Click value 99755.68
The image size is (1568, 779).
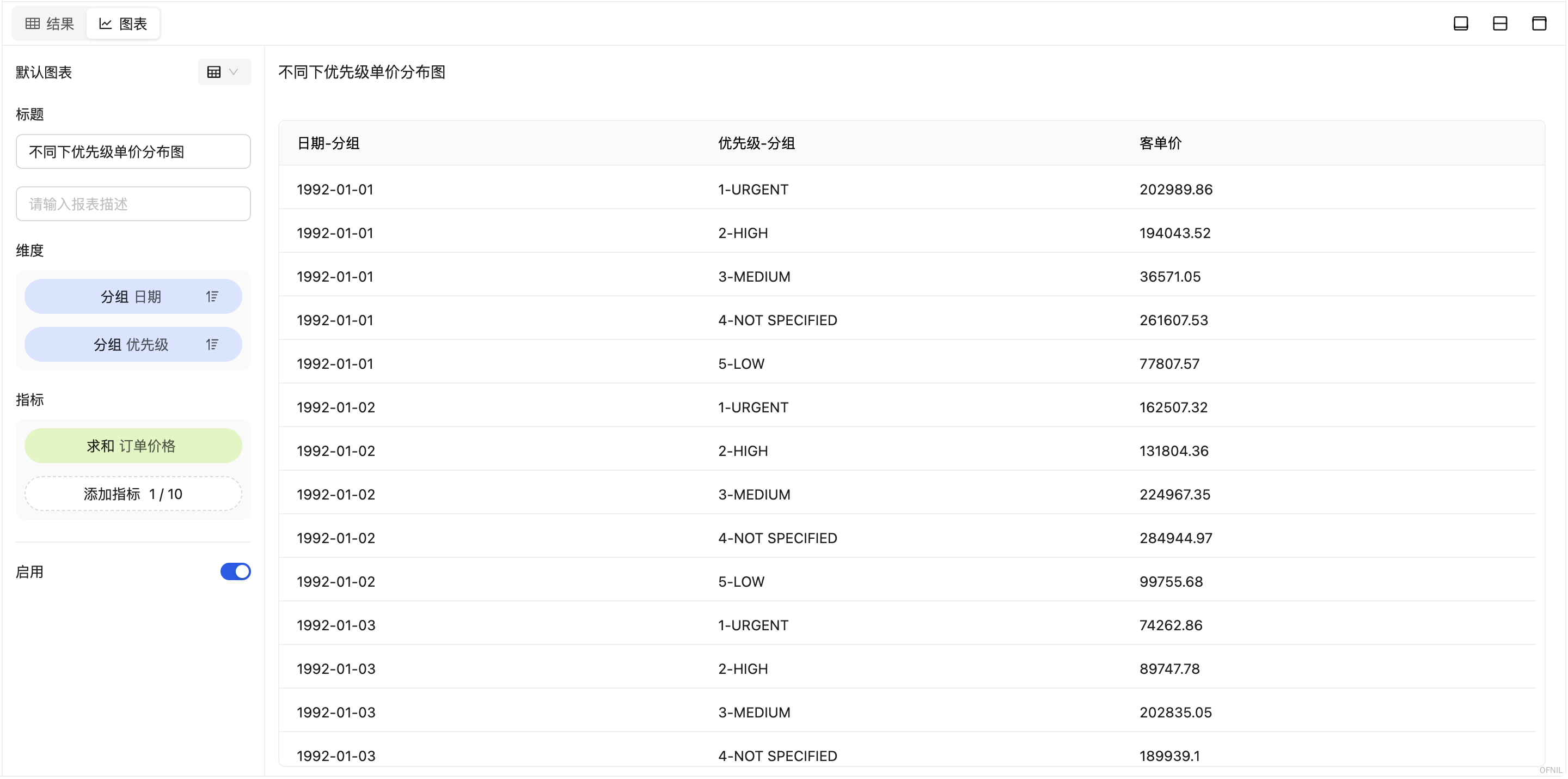pyautogui.click(x=1171, y=582)
